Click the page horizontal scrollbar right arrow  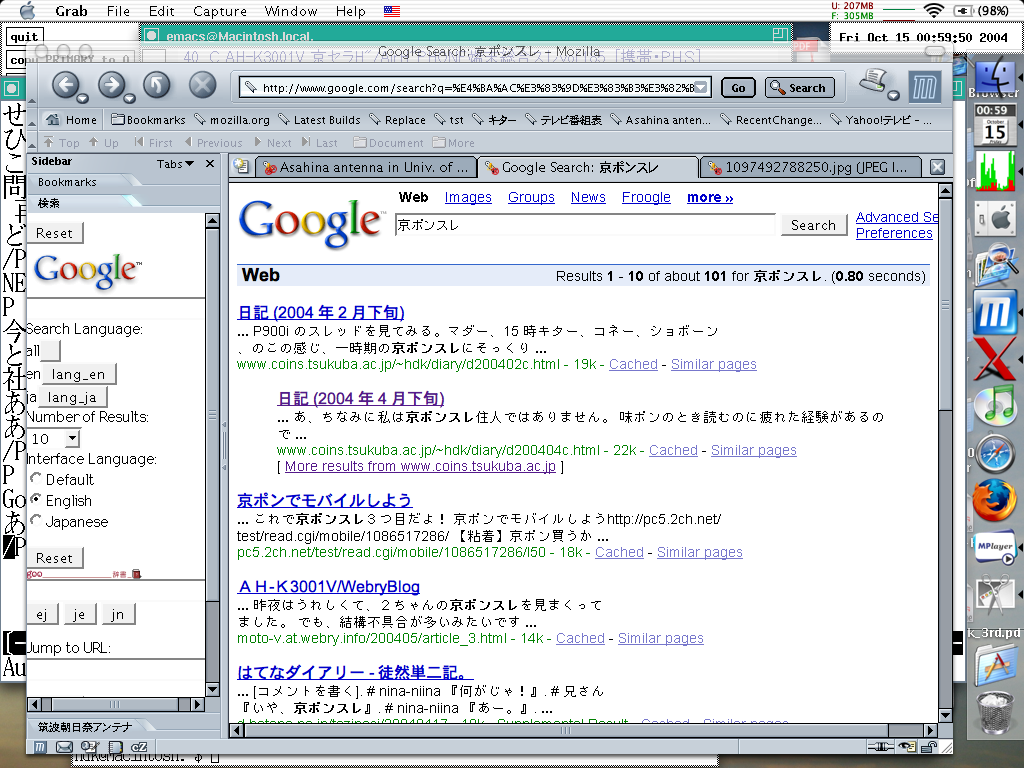point(931,729)
